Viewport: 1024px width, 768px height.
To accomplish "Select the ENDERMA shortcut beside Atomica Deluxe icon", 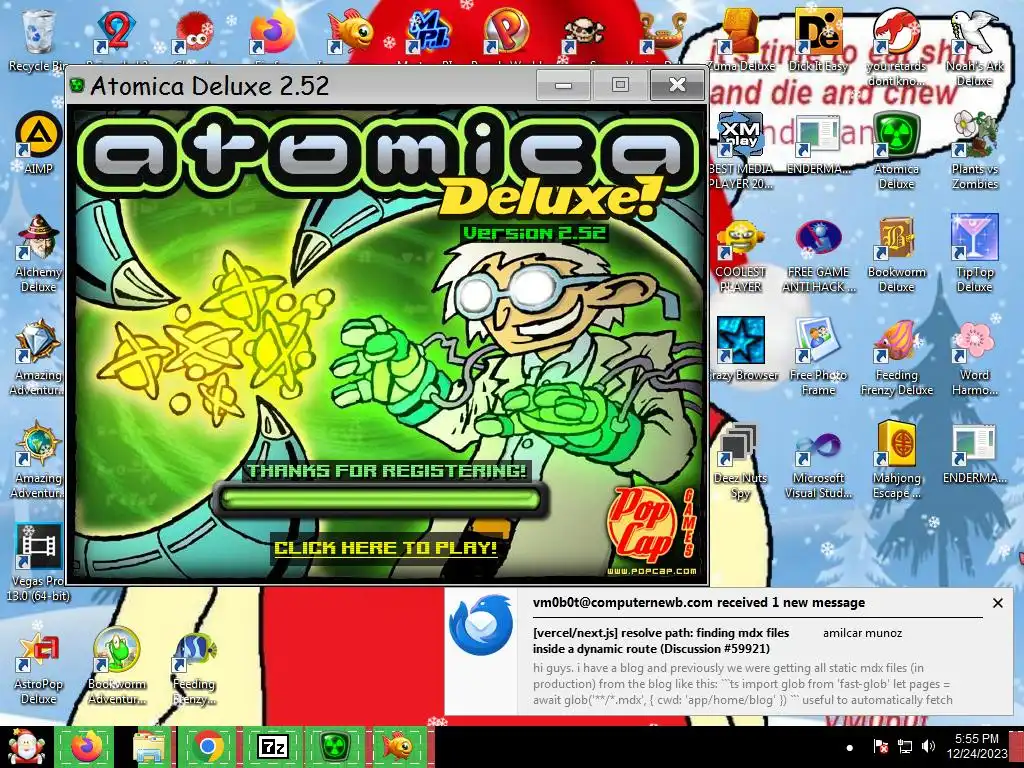I will click(818, 143).
